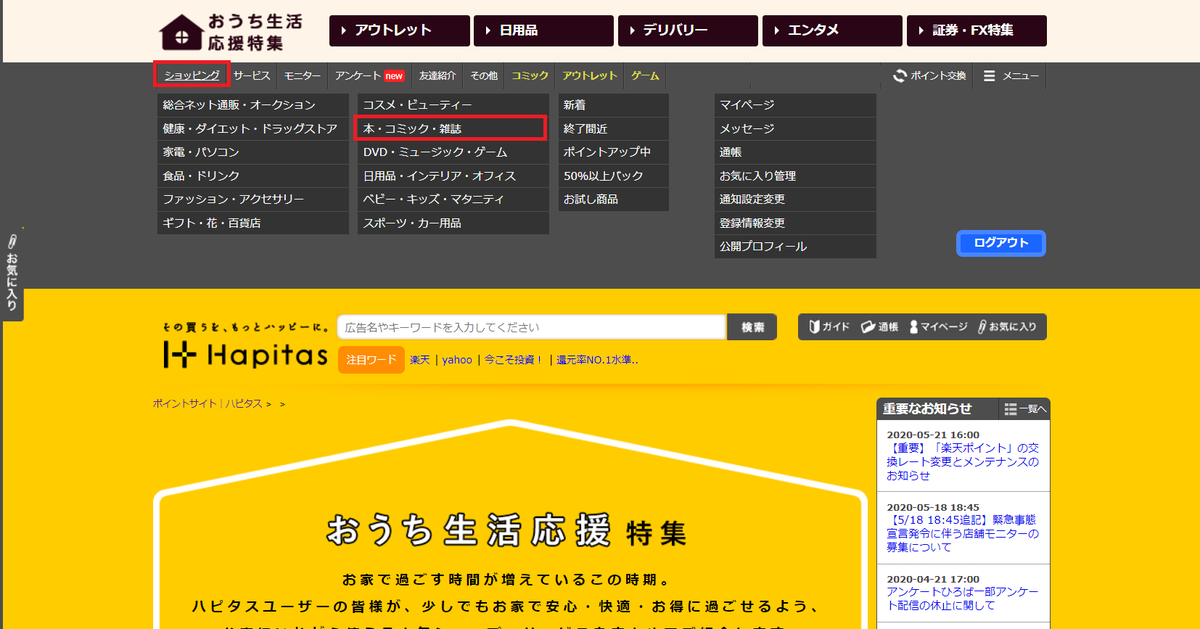Viewport: 1200px width, 629px height.
Task: Focus the keyword search input field
Action: point(531,327)
